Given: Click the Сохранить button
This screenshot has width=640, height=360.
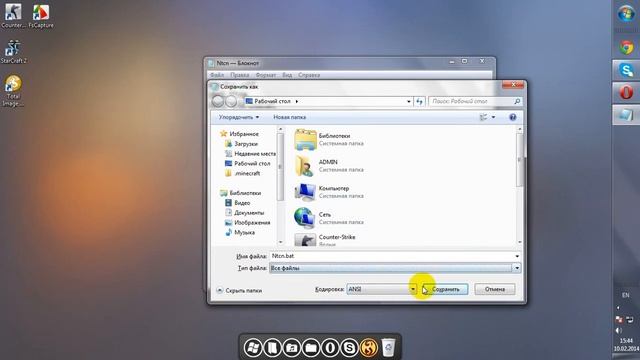Looking at the screenshot, I should [445, 289].
